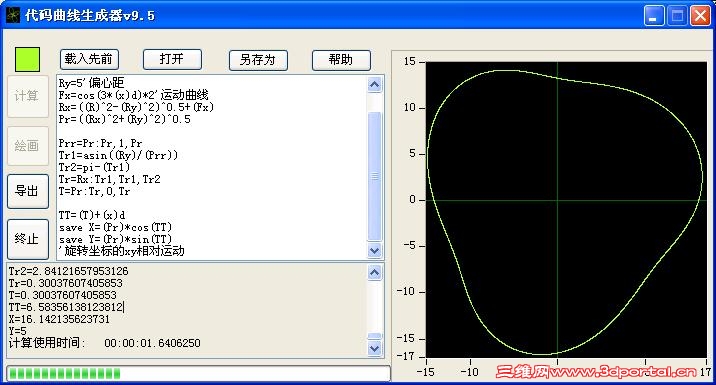Click the green progress bar
The image size is (716, 385).
[x=198, y=373]
